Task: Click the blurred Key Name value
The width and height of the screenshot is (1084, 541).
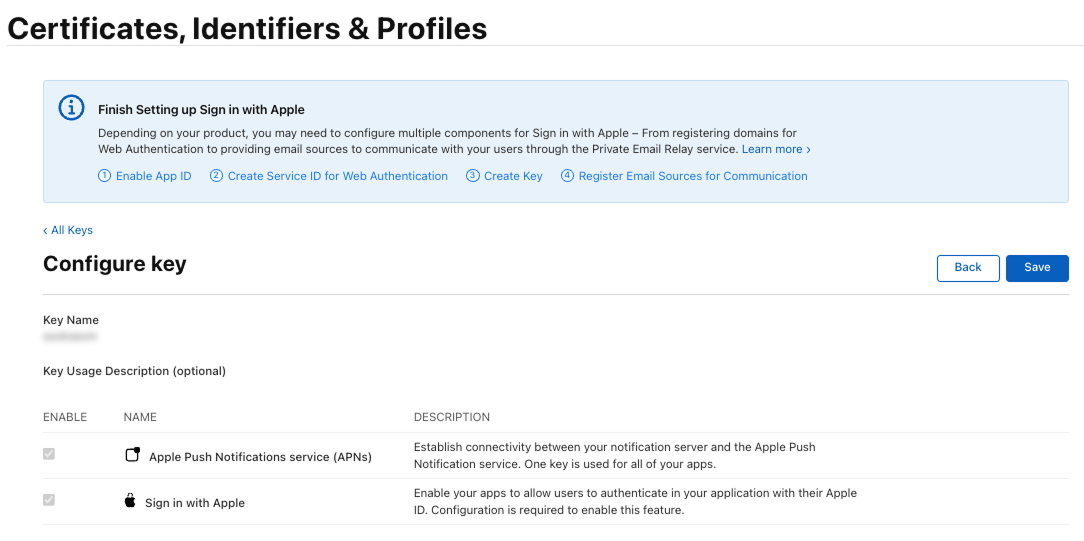Action: tap(70, 338)
